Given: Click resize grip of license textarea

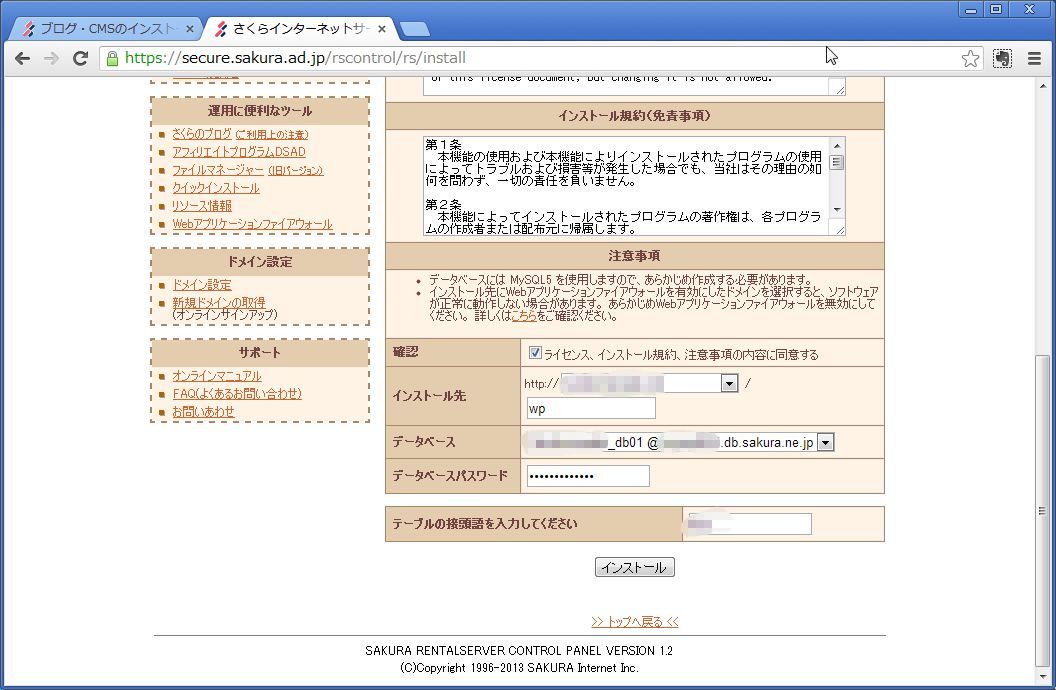Looking at the screenshot, I should (x=840, y=90).
